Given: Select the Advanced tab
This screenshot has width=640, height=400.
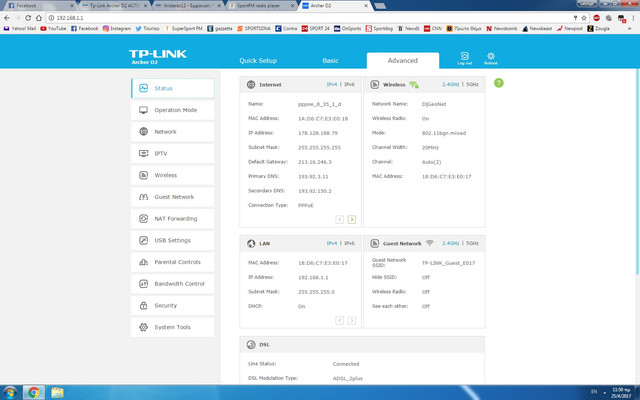Looking at the screenshot, I should (403, 60).
